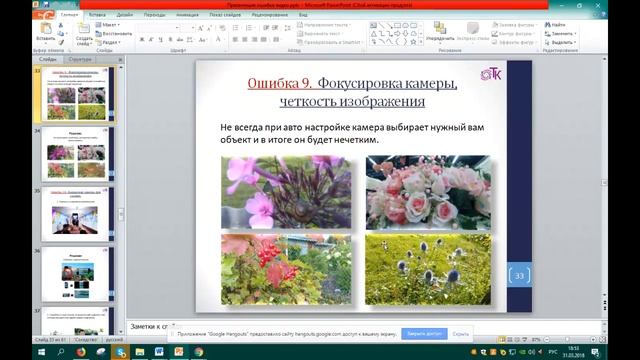Toggle italic formatting (К)
Image resolution: width=640 pixels, height=360 pixels.
[151, 40]
